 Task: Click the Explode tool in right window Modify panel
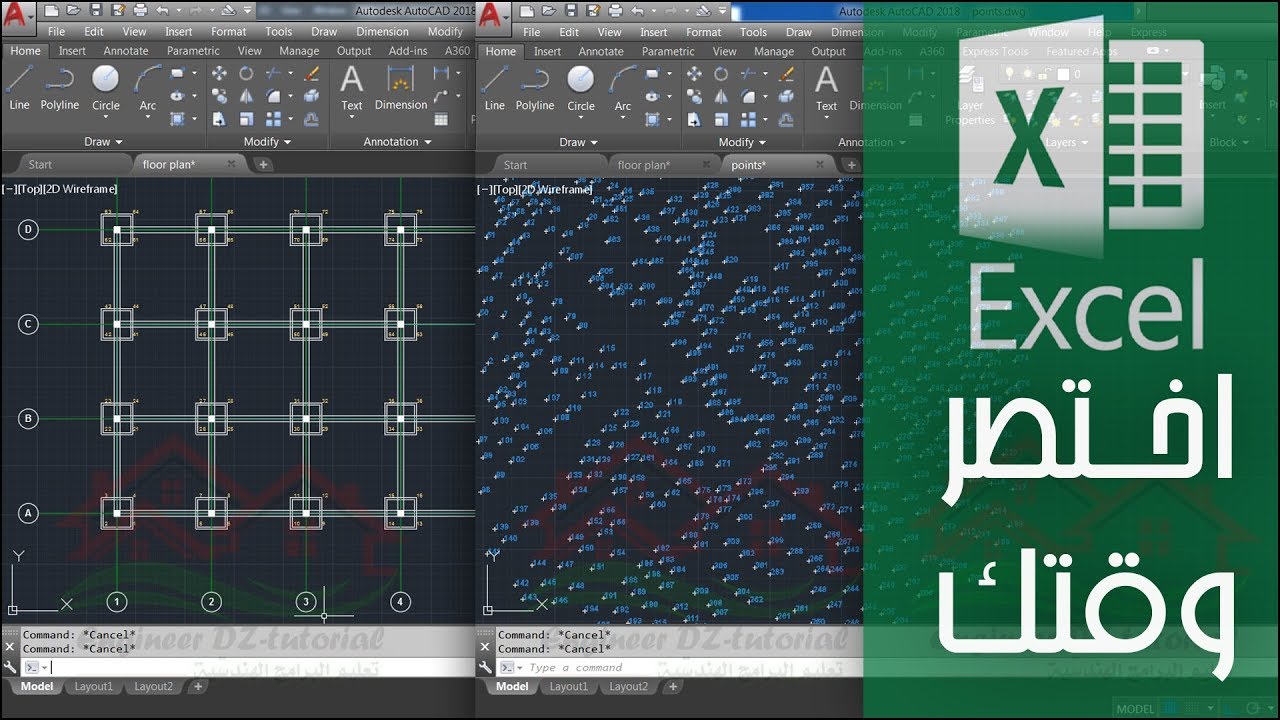pos(786,96)
